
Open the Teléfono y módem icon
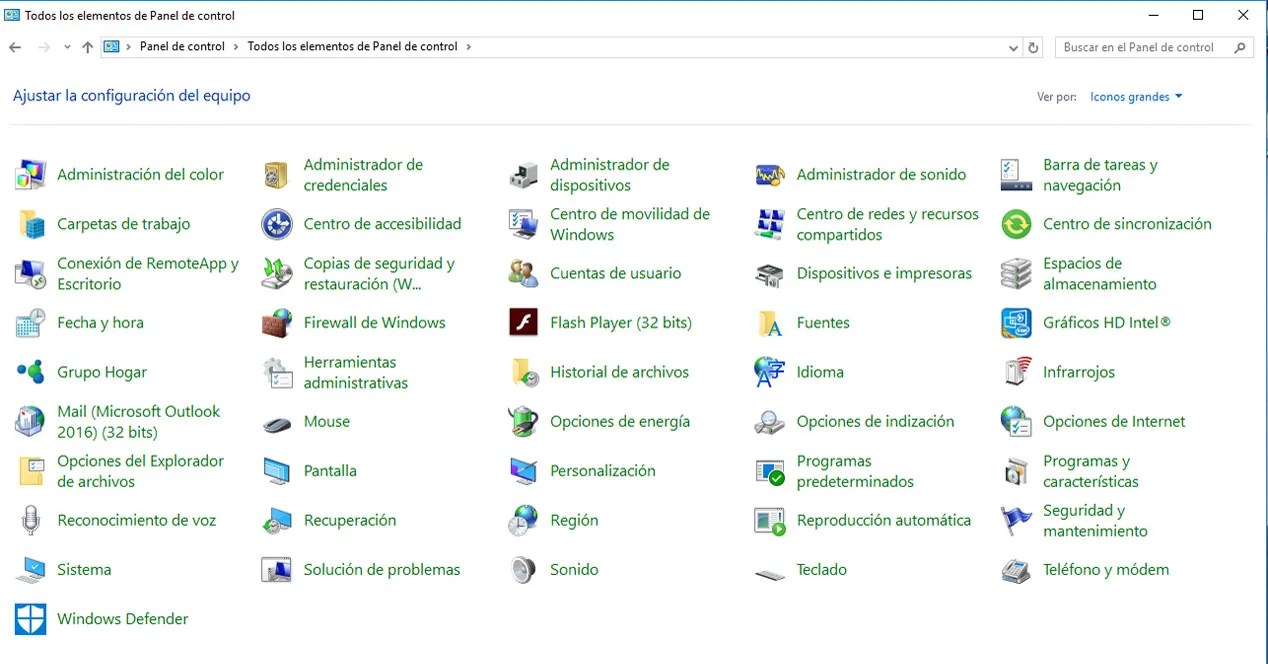1016,570
